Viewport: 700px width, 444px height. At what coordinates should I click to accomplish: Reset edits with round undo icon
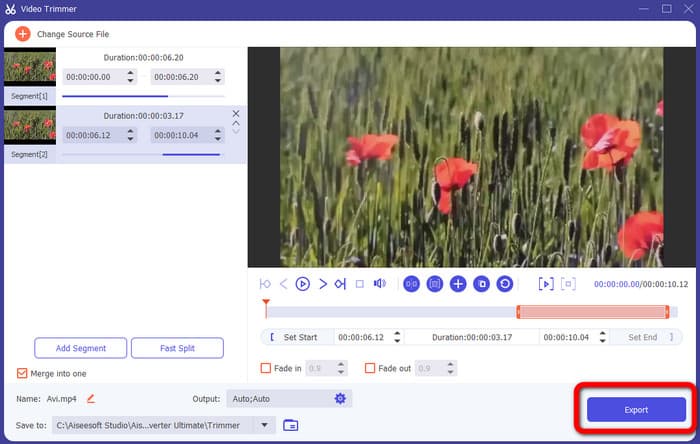(x=505, y=284)
